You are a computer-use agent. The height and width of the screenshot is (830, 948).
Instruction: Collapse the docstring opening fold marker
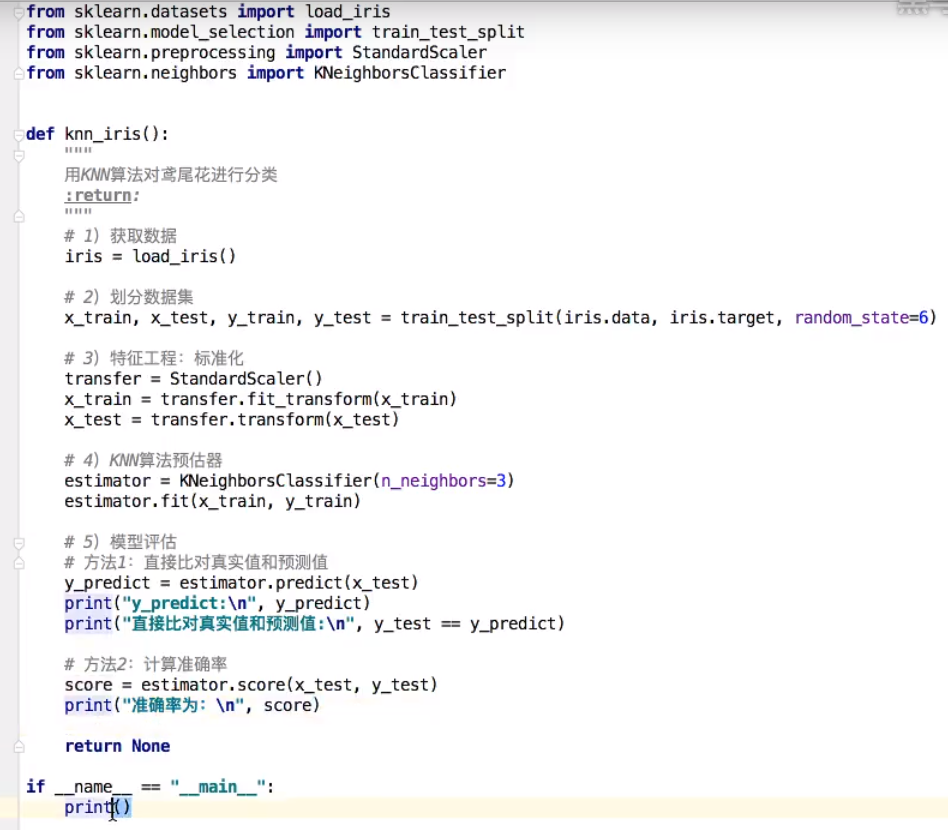pyautogui.click(x=19, y=156)
